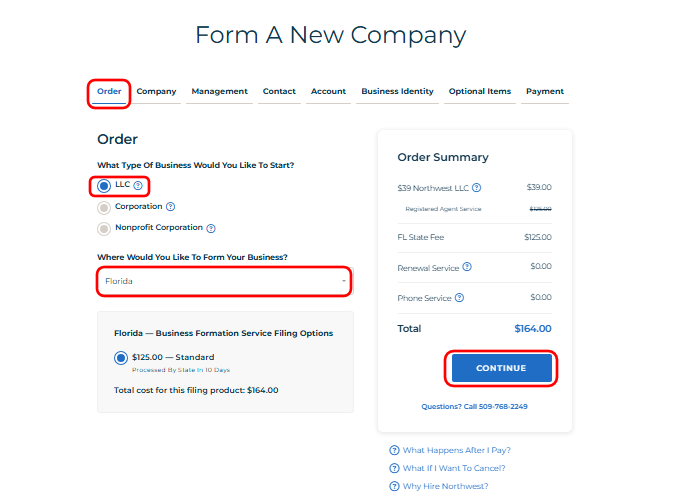680x502 pixels.
Task: Select the LLC business type radio
Action: point(104,186)
